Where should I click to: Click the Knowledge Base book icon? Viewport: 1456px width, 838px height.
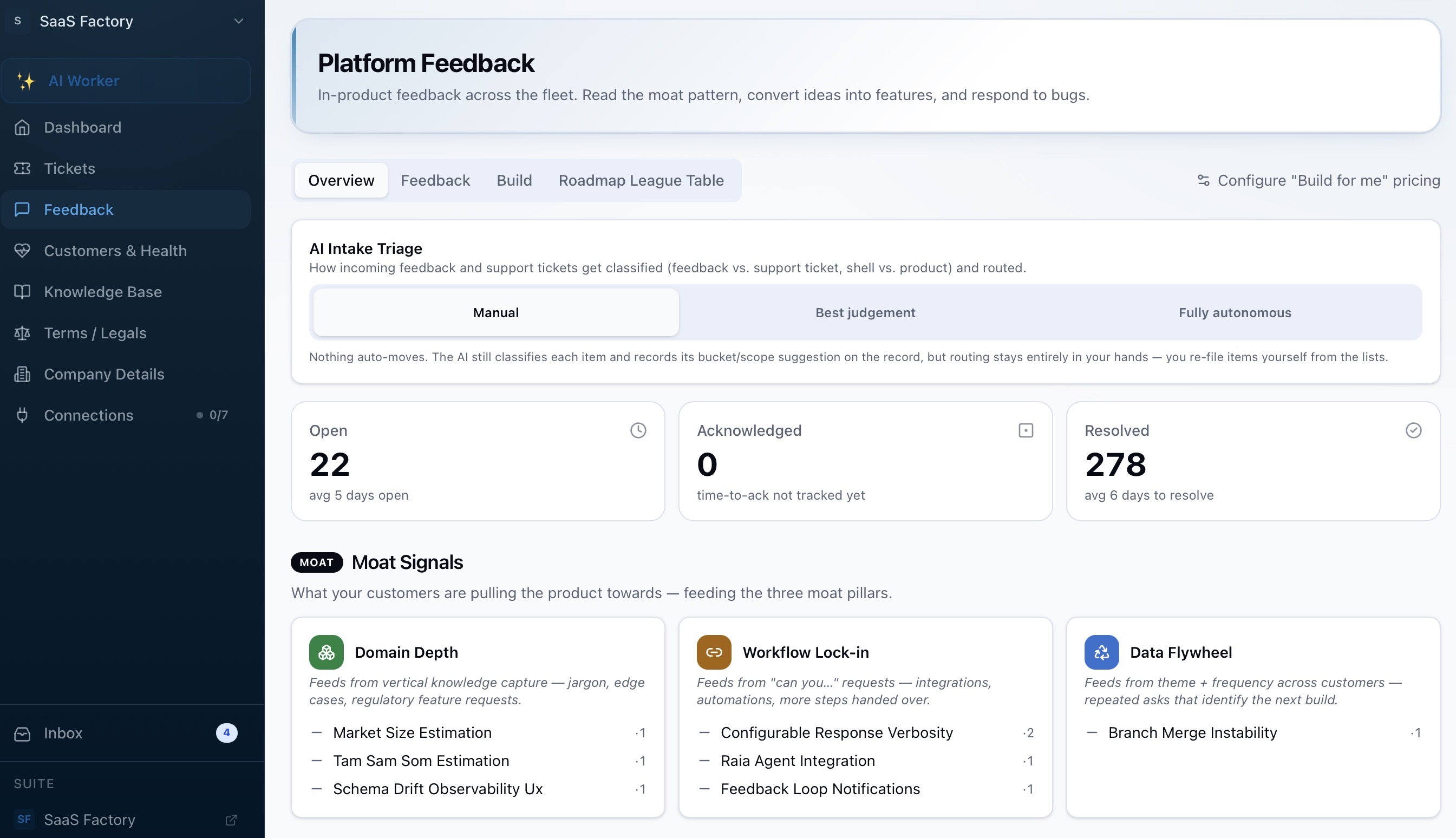(22, 292)
